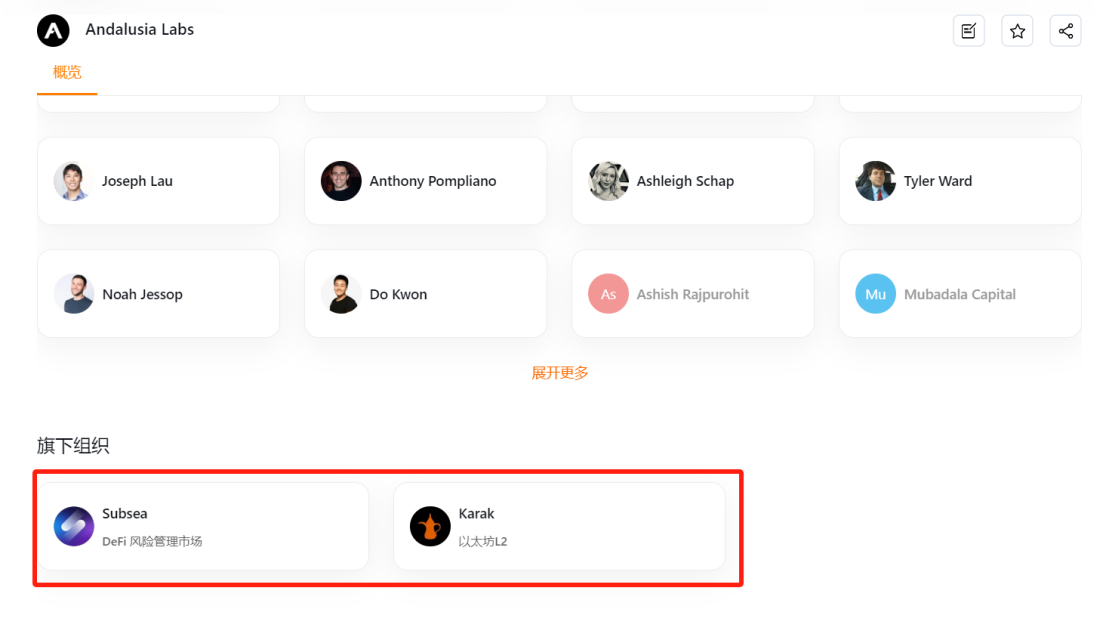Viewport: 1107px width, 631px height.
Task: Click Anthony Pompliano's profile picture
Action: point(341,181)
